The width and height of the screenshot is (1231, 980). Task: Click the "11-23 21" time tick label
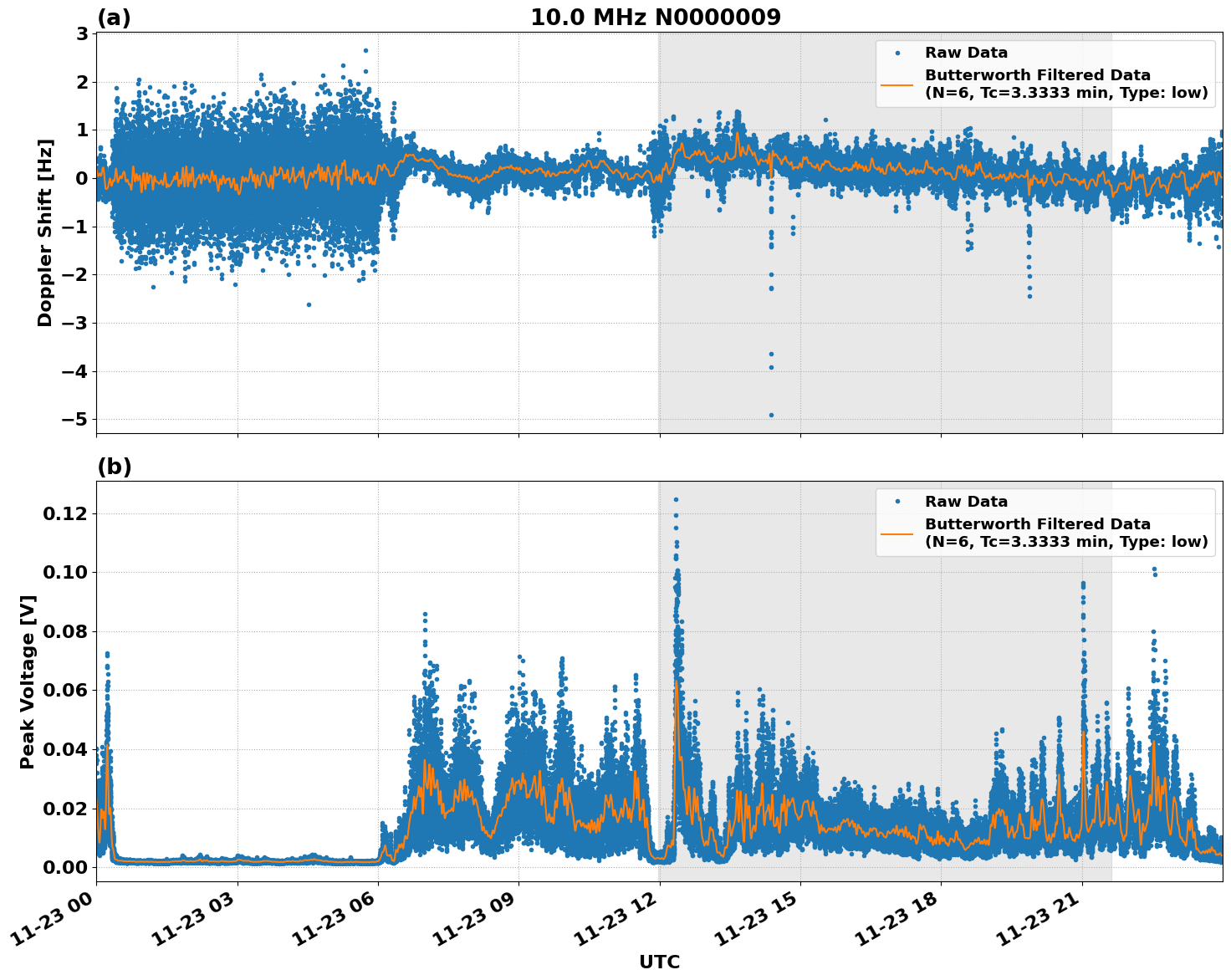point(1039,922)
